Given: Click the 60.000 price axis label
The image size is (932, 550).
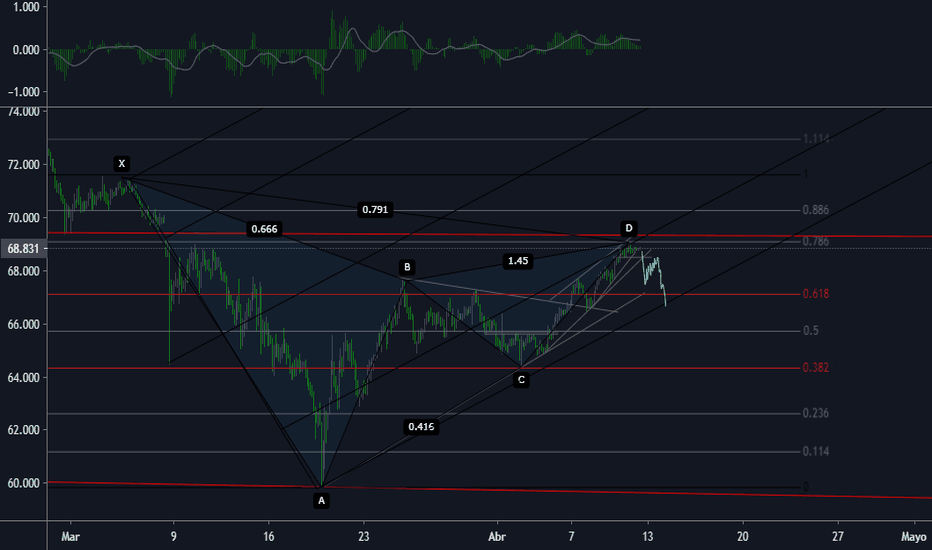Looking at the screenshot, I should 24,483.
